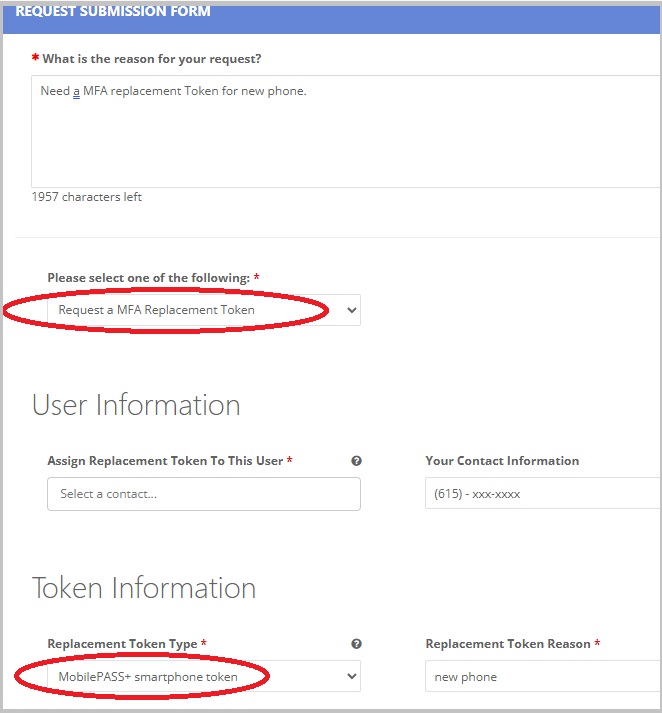Click the Select a contact field

tap(204, 494)
